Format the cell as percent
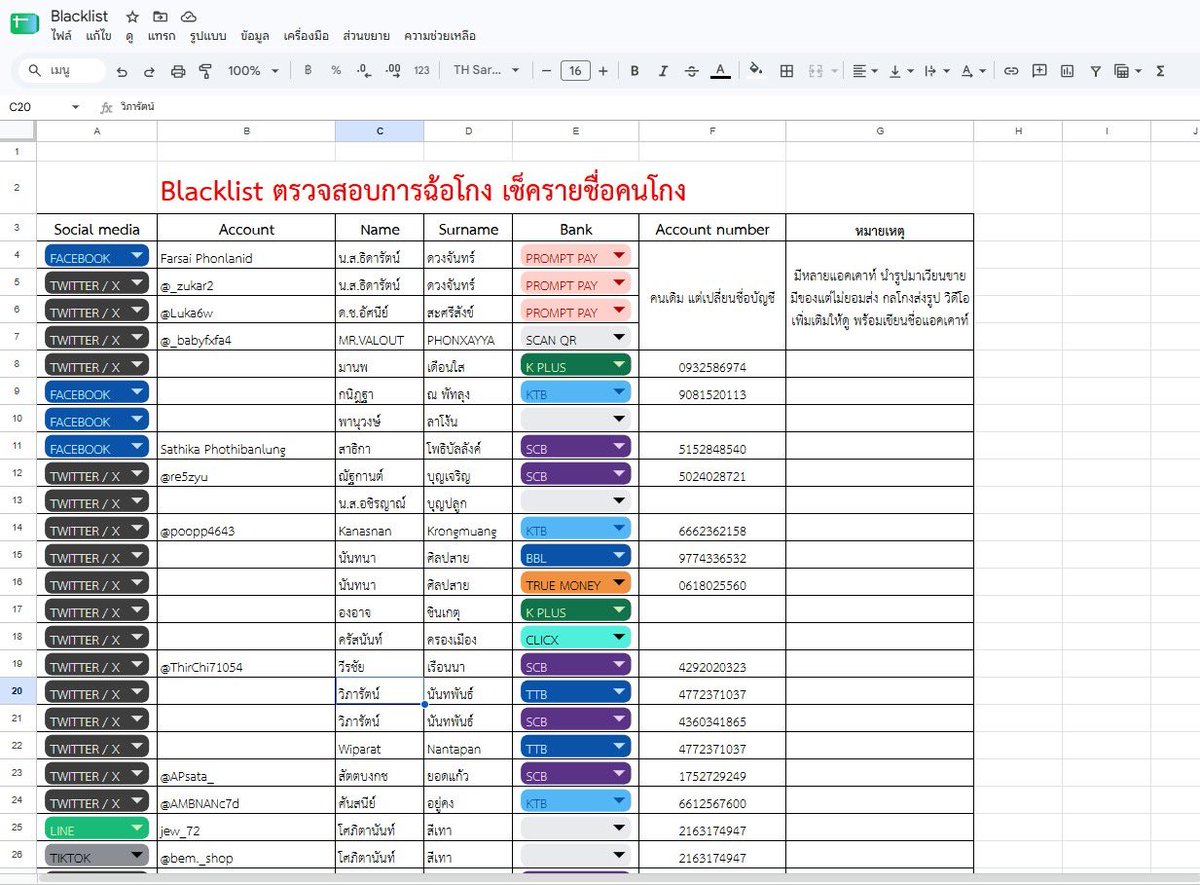This screenshot has height=885, width=1200. click(x=336, y=71)
